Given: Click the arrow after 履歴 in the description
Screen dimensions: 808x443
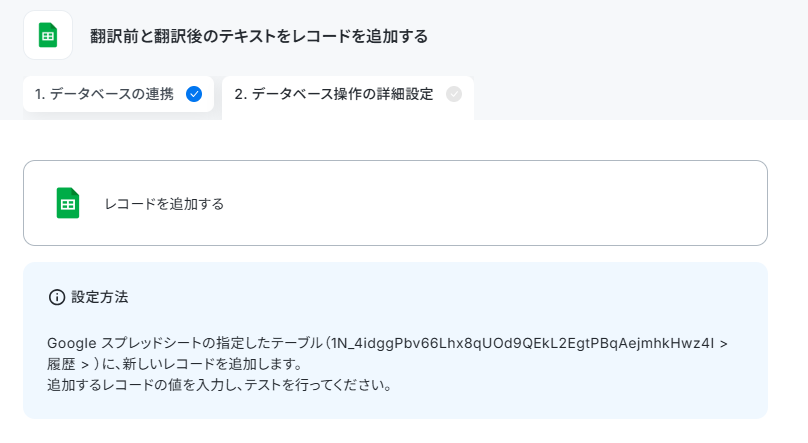Looking at the screenshot, I should 86,365.
